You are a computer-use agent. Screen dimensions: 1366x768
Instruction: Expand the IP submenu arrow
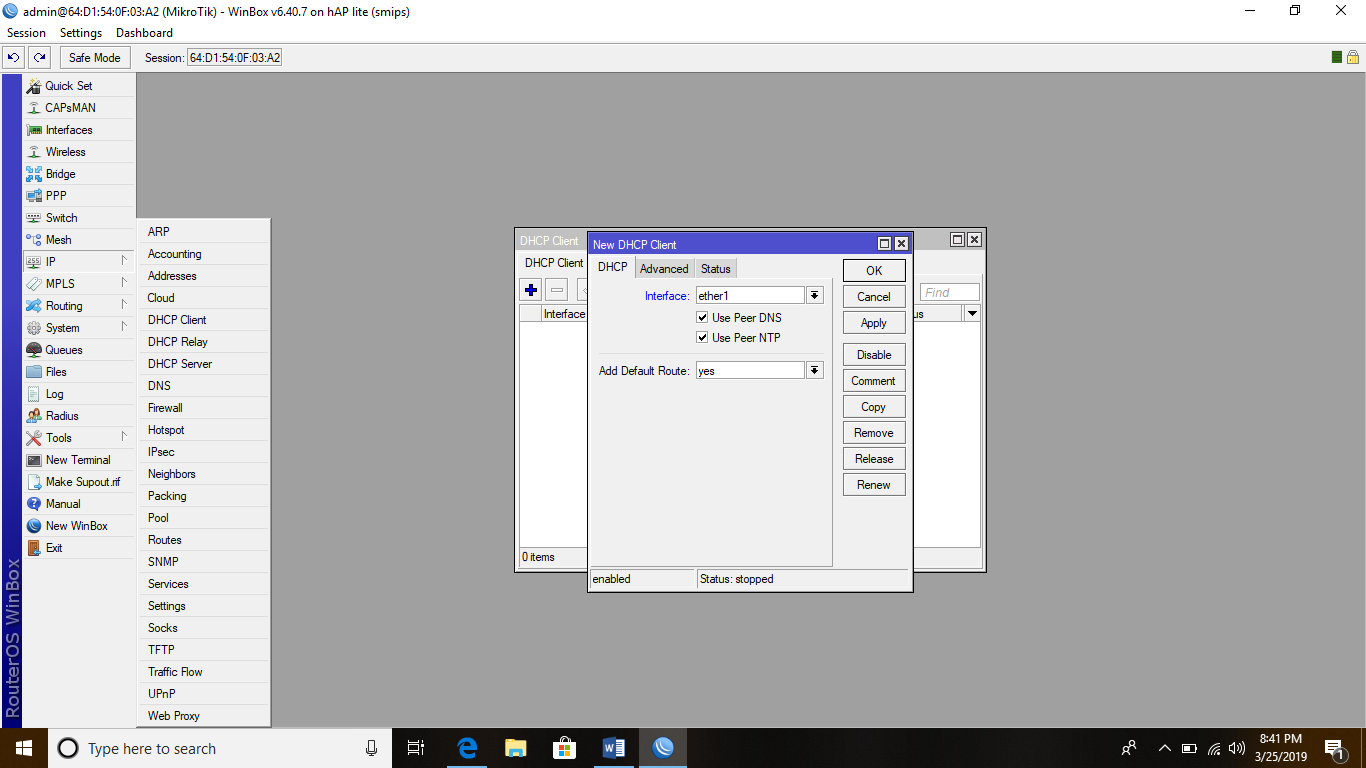pos(125,262)
